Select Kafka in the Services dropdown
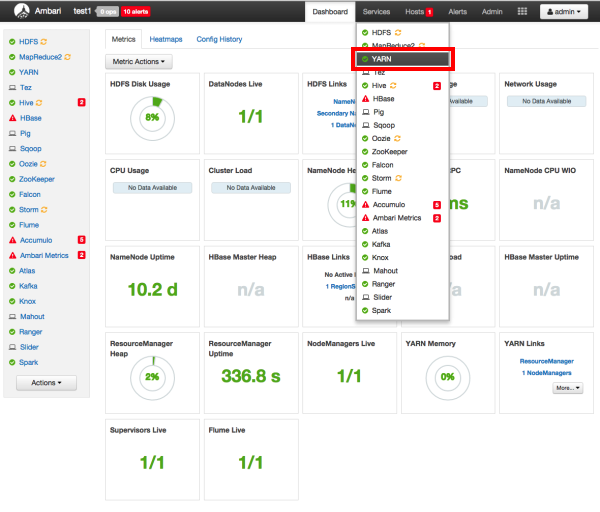Screen dimensions: 600x512 pos(403,244)
